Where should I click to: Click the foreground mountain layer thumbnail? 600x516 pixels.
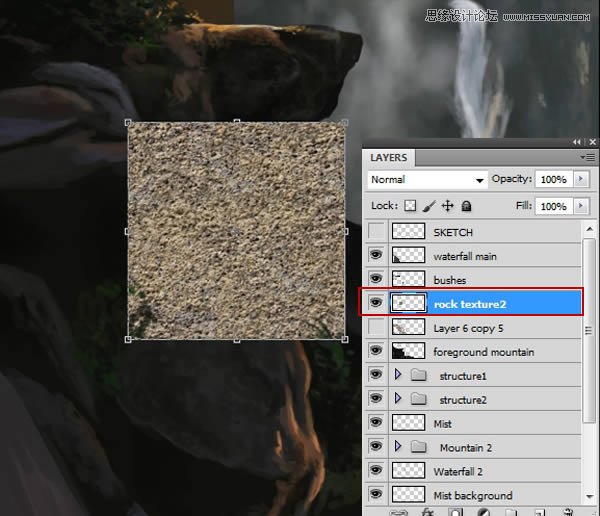click(x=408, y=351)
